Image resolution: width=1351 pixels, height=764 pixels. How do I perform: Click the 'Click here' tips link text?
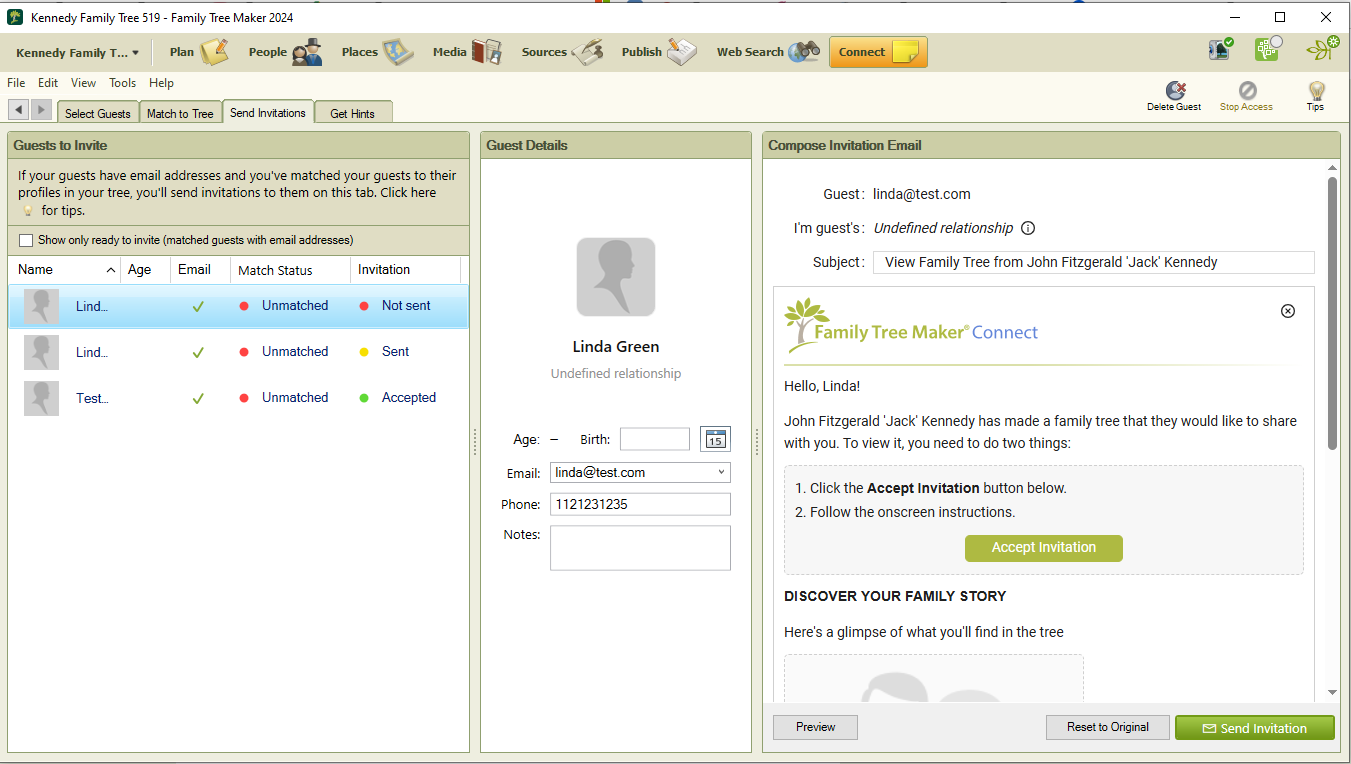[408, 193]
